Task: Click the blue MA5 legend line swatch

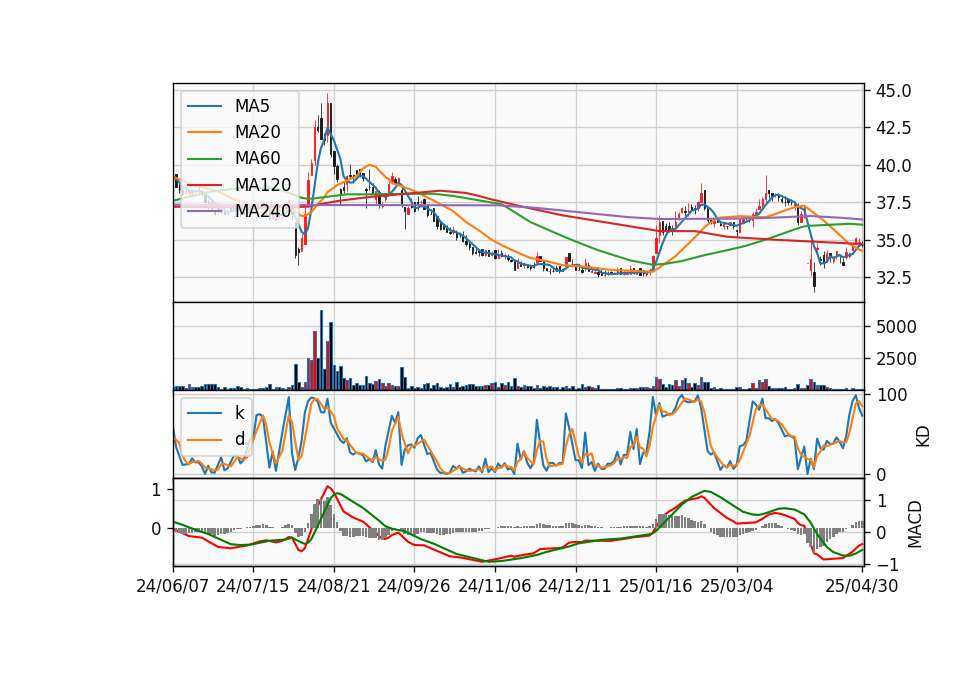Action: click(x=204, y=106)
